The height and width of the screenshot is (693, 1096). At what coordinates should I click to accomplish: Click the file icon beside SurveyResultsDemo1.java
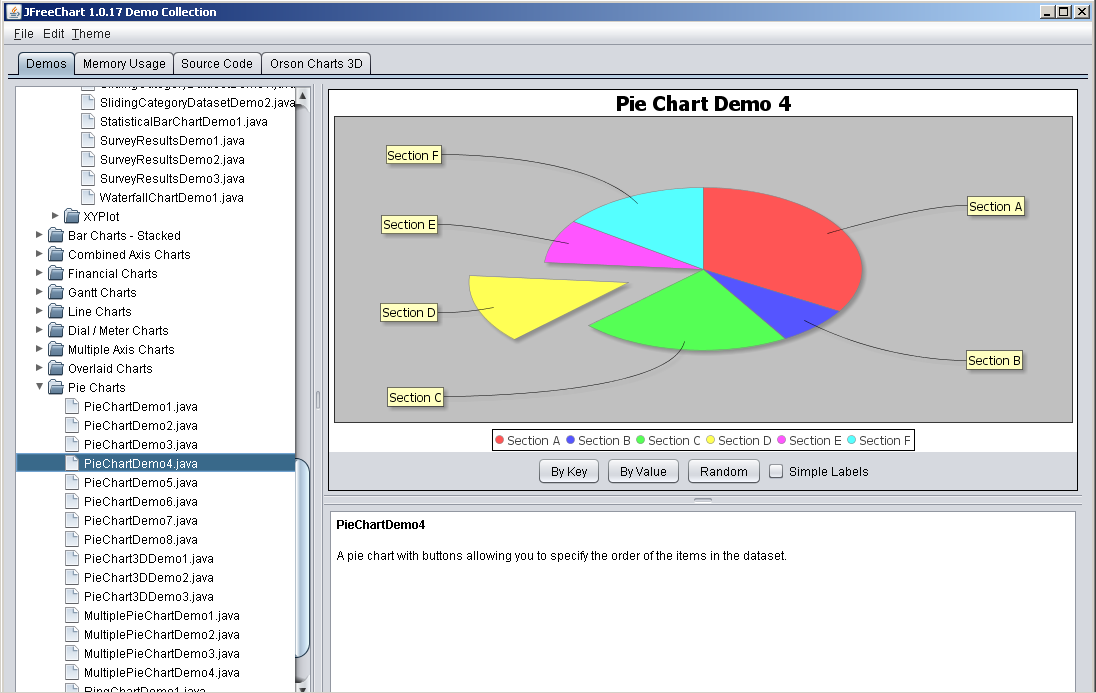click(x=86, y=140)
